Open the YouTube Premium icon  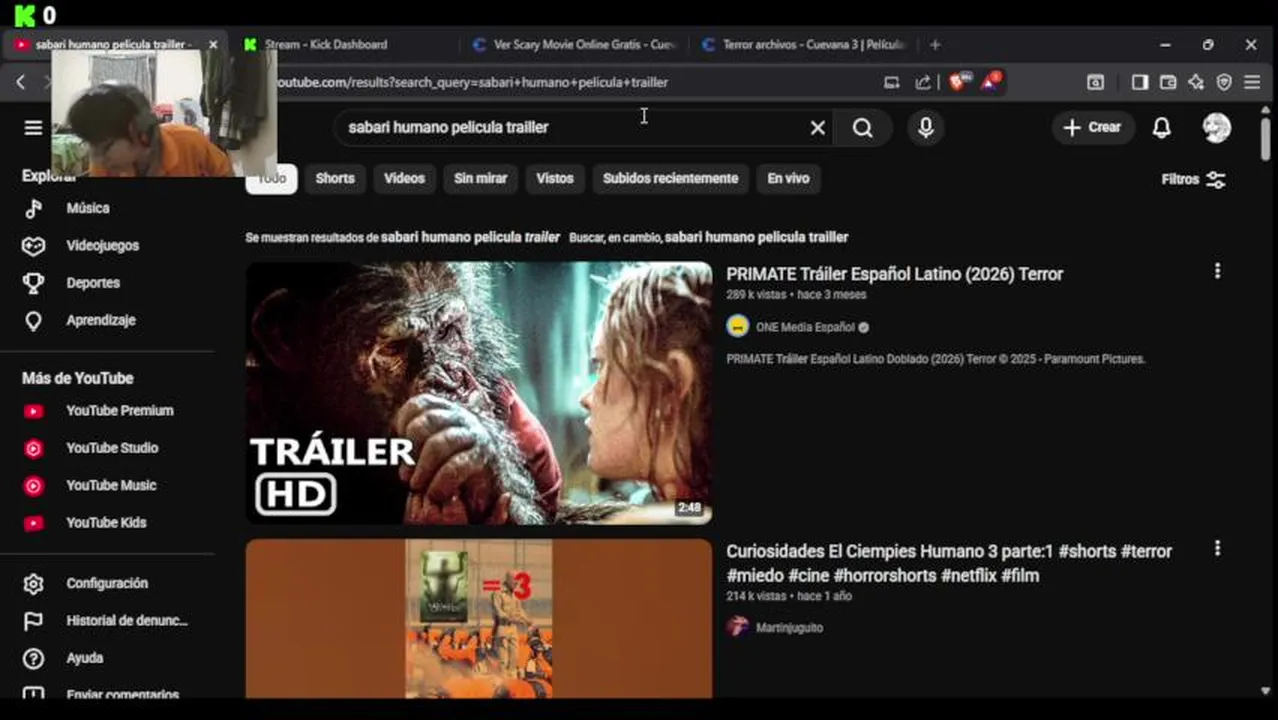33,411
